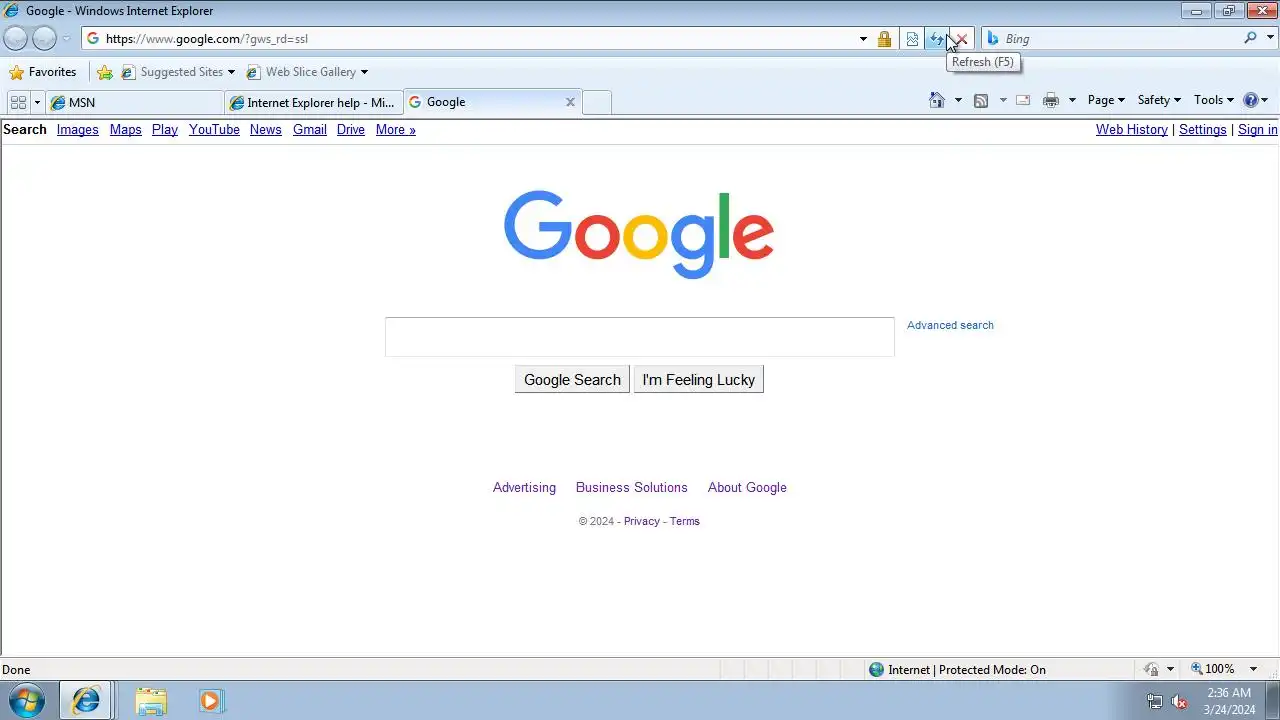View the security report lock icon
Screen dimensions: 1280x720
click(884, 39)
